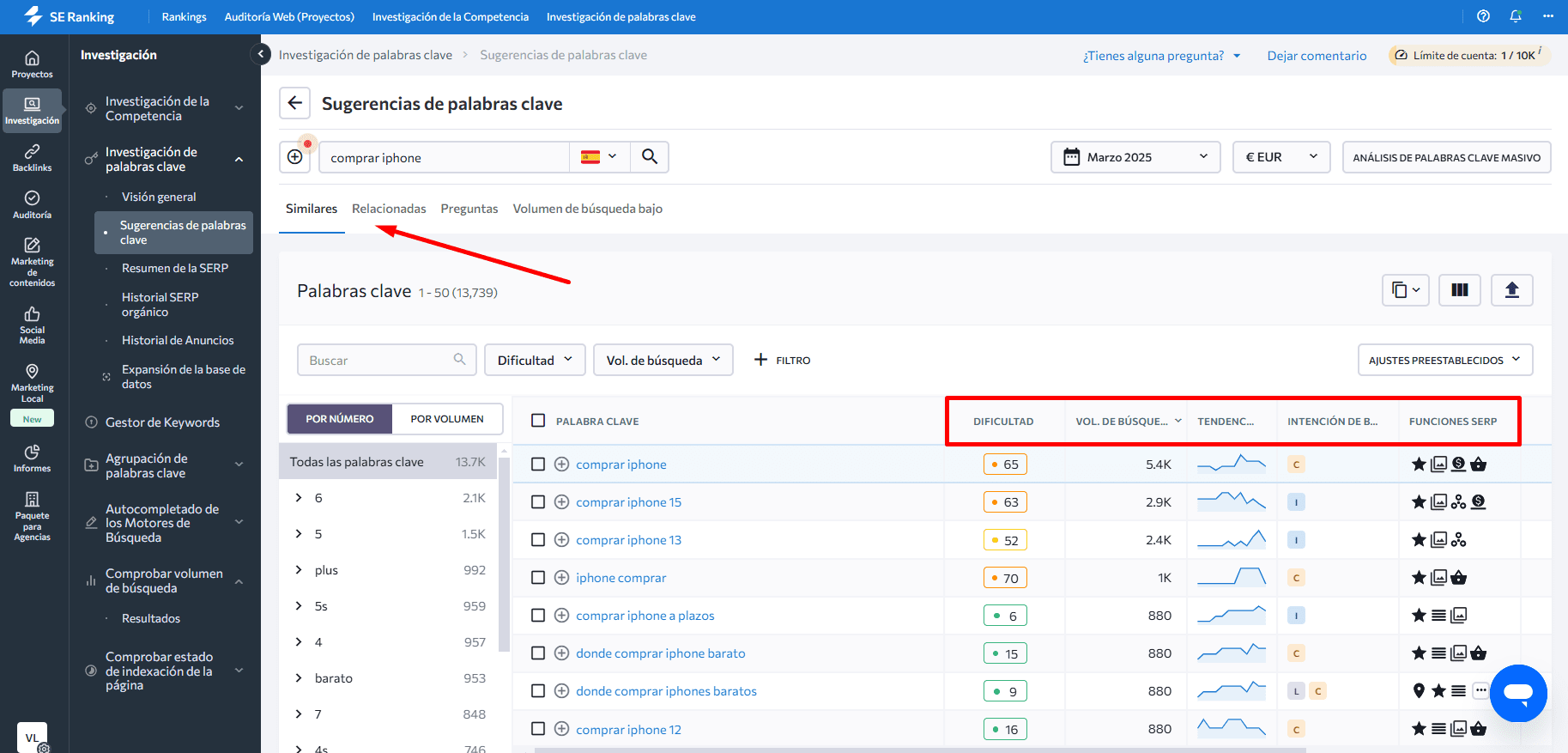
Task: Open 'donde comprar iphone barato' keyword link
Action: [660, 653]
